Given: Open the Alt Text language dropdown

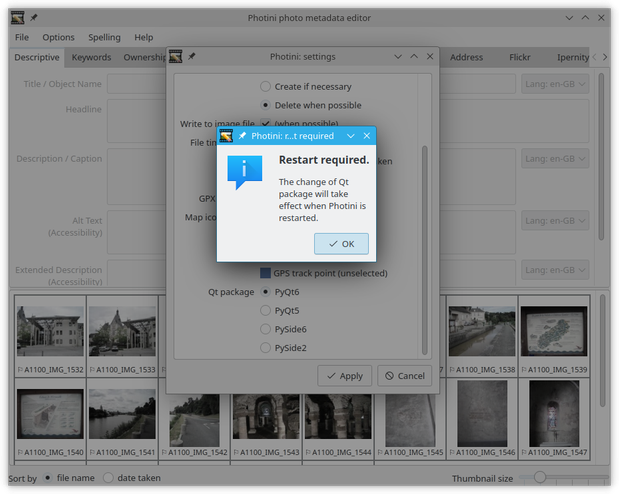Looking at the screenshot, I should [x=555, y=220].
